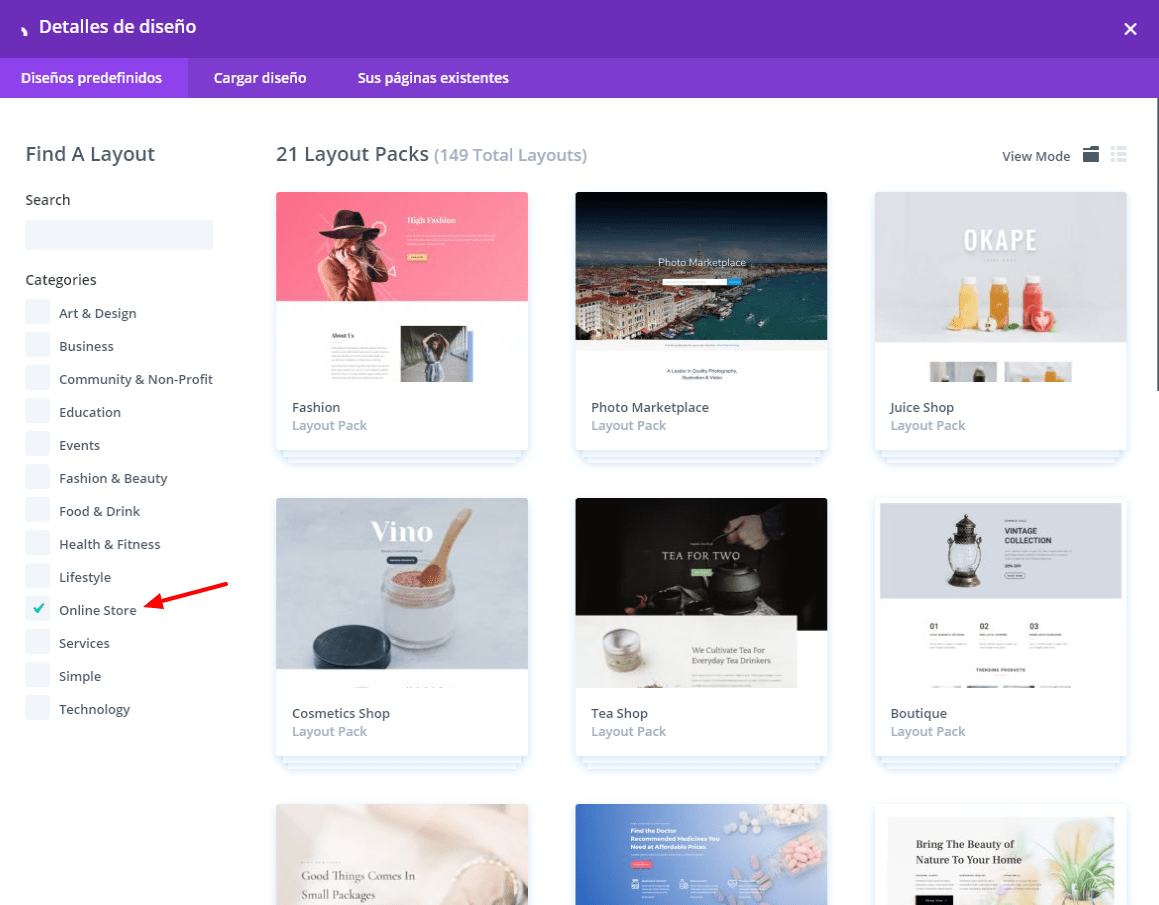1159x905 pixels.
Task: Check the Events category
Action: coord(38,444)
